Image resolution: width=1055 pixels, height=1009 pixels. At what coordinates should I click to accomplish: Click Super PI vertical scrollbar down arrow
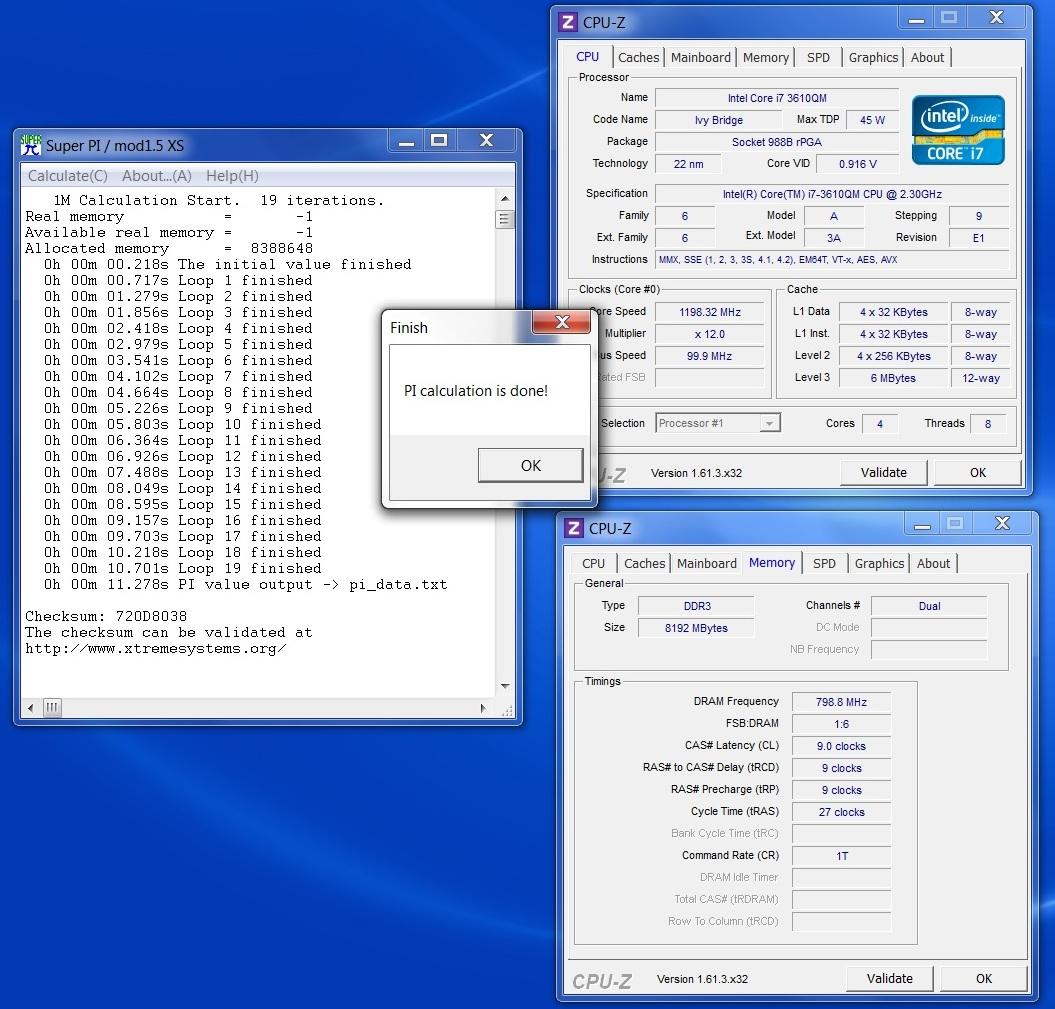[x=505, y=686]
